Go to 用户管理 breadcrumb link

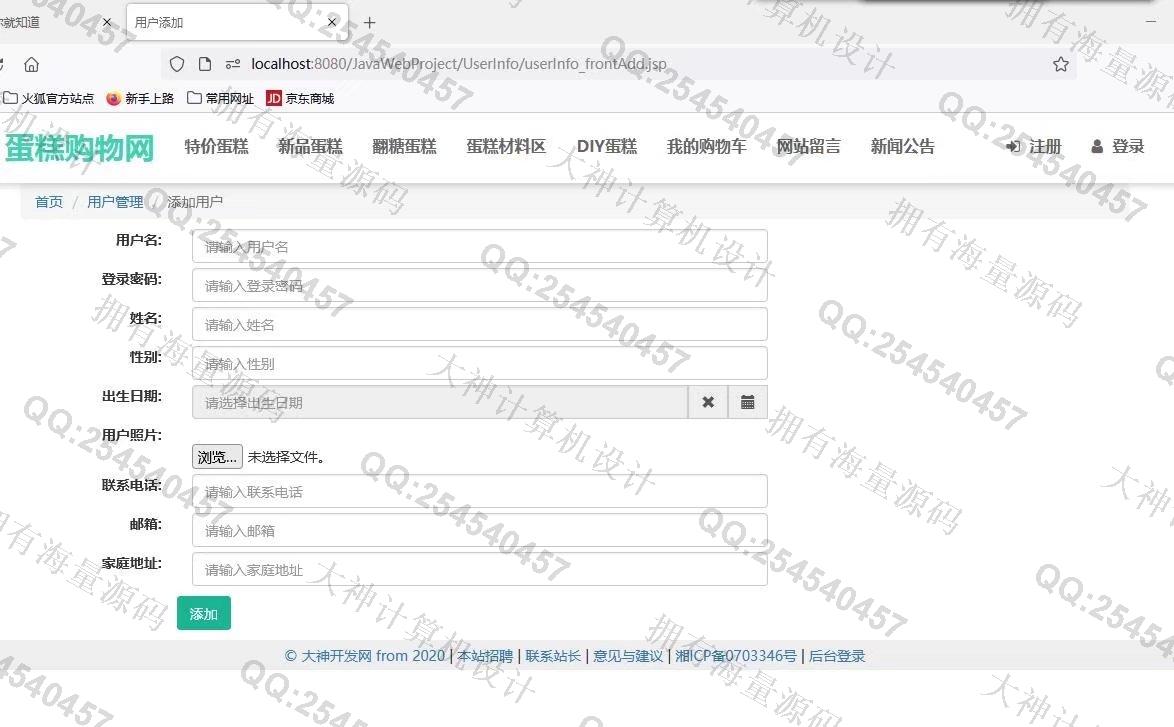pyautogui.click(x=115, y=202)
